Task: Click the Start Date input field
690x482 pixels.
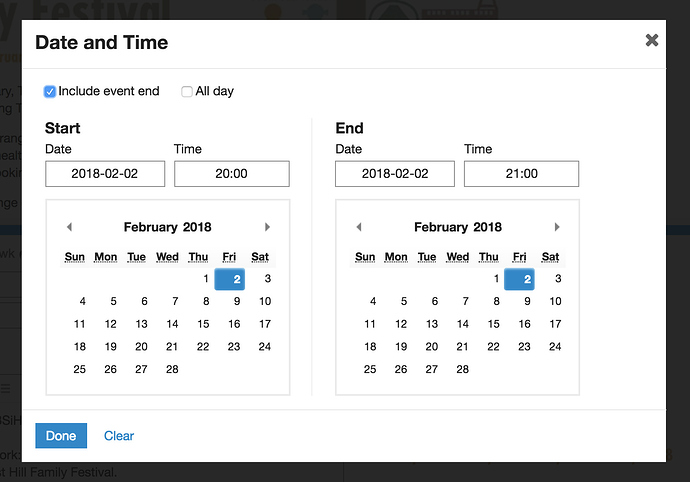Action: pyautogui.click(x=105, y=174)
